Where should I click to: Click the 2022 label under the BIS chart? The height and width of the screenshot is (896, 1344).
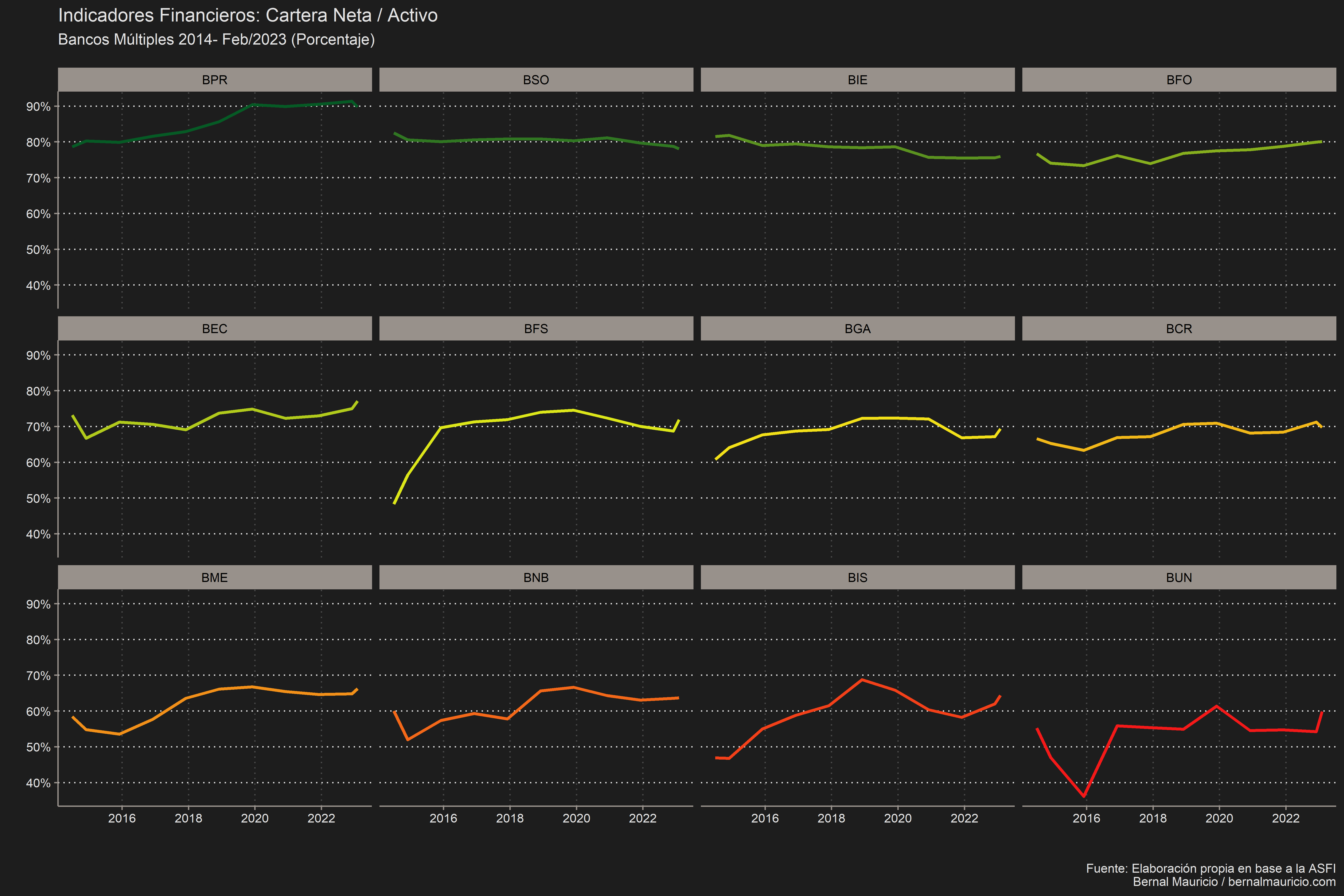pyautogui.click(x=965, y=818)
